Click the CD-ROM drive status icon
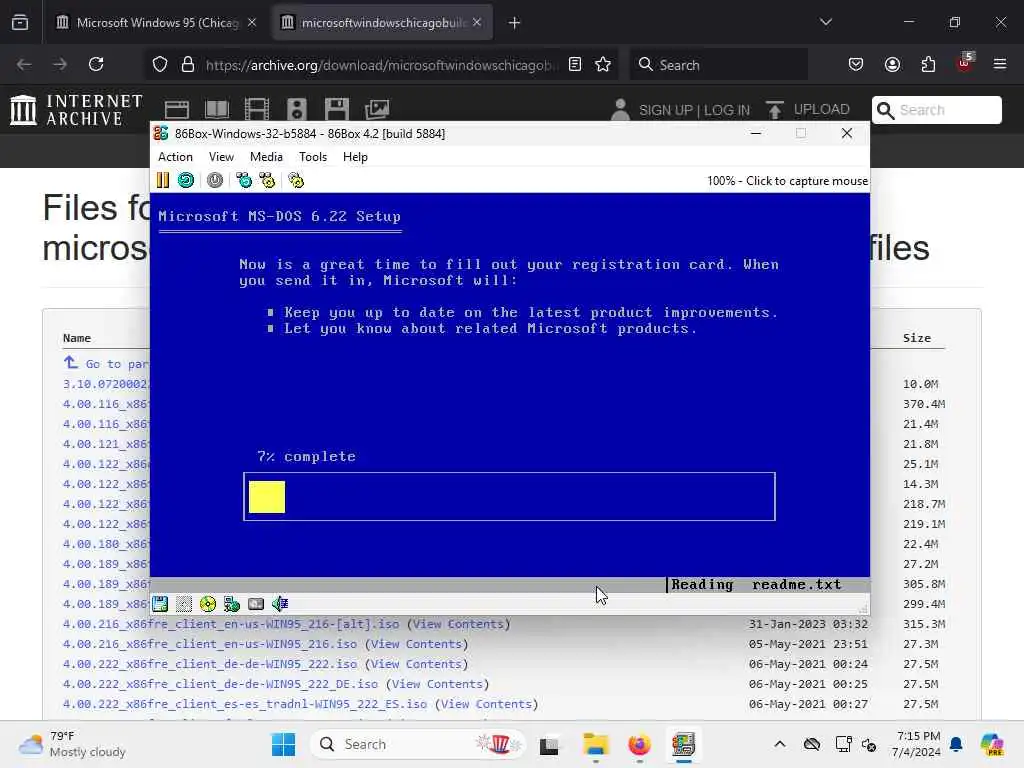The height and width of the screenshot is (768, 1024). coord(208,604)
